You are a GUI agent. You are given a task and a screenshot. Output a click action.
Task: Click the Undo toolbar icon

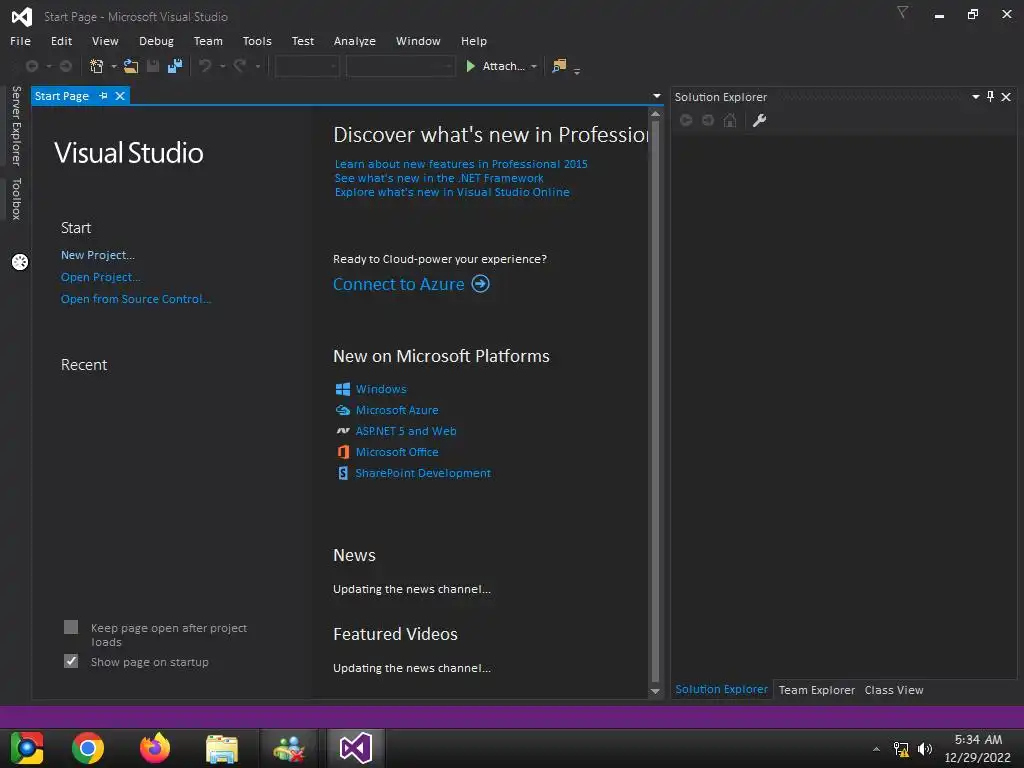click(x=205, y=66)
